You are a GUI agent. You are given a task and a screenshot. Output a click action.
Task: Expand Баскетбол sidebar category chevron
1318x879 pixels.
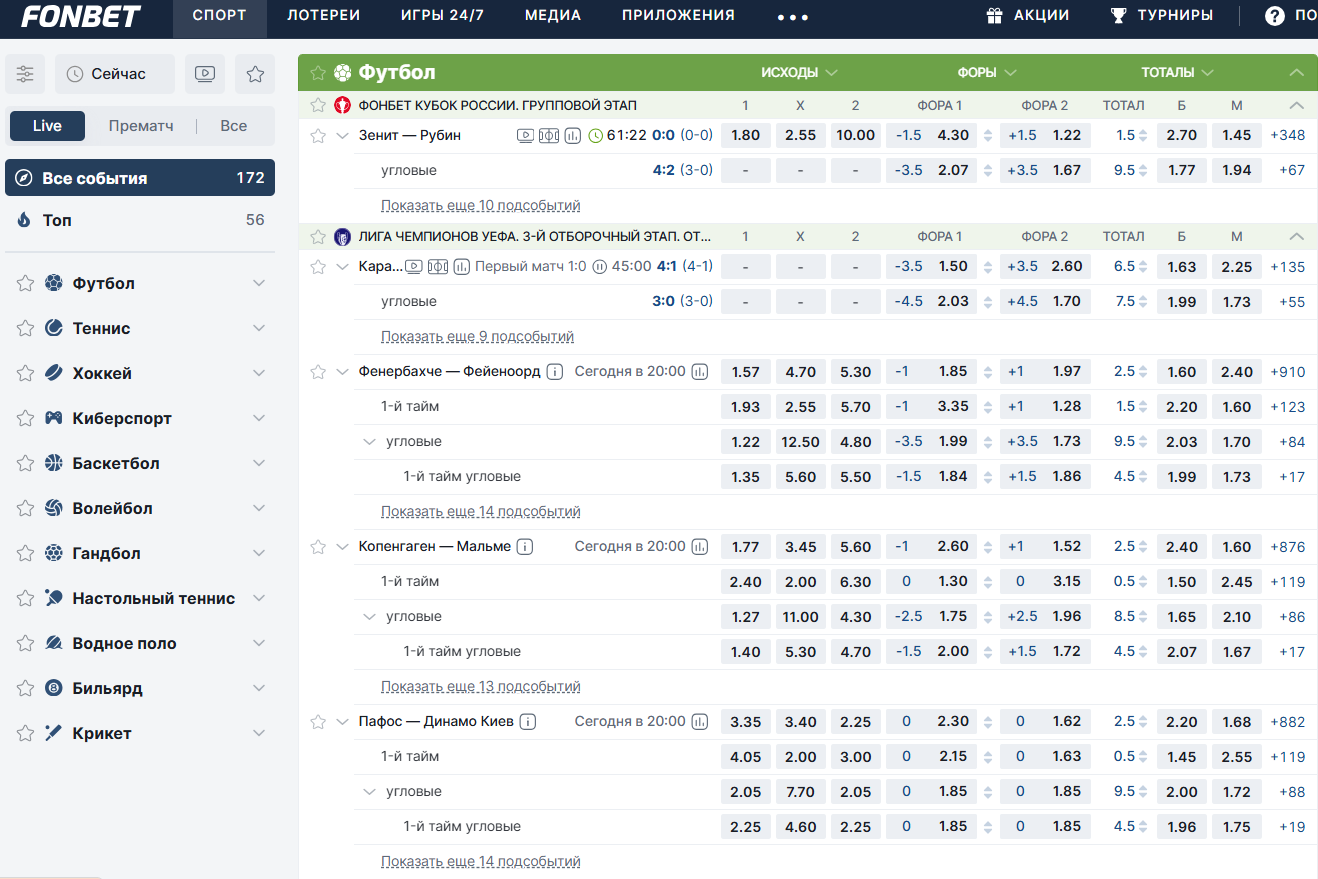[259, 464]
